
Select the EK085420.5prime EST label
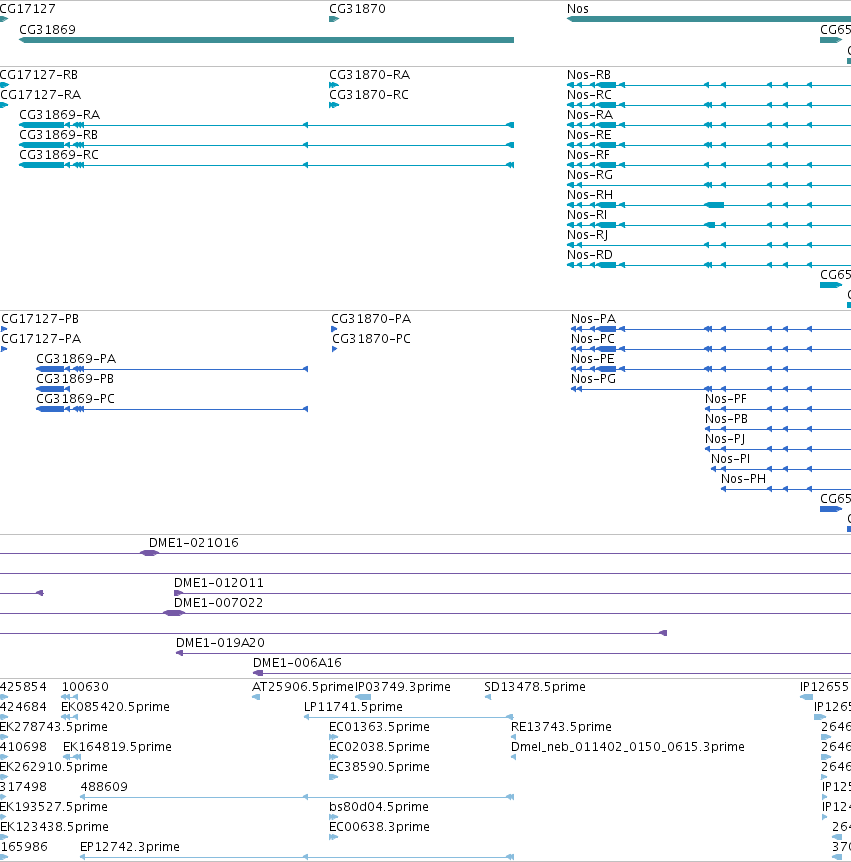(115, 706)
